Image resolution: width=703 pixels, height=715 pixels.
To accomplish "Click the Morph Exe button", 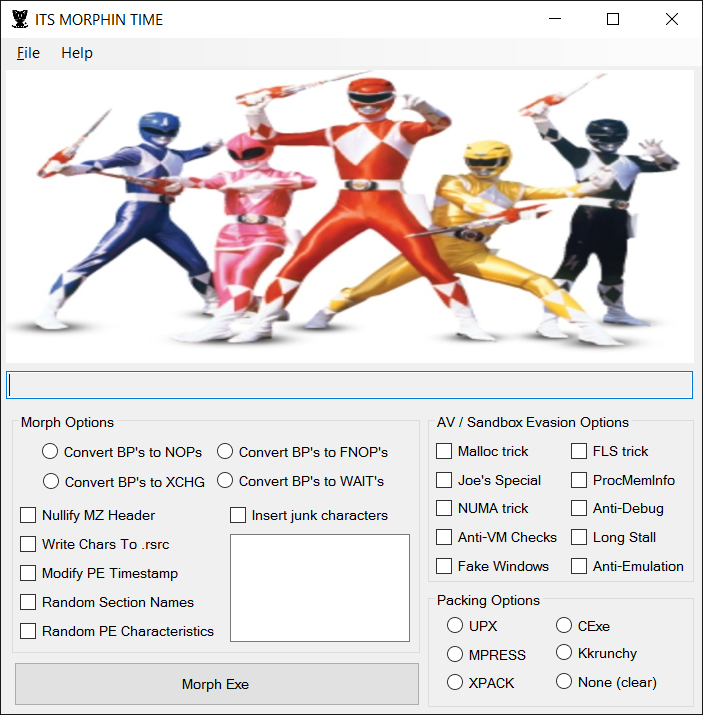I will (x=217, y=684).
